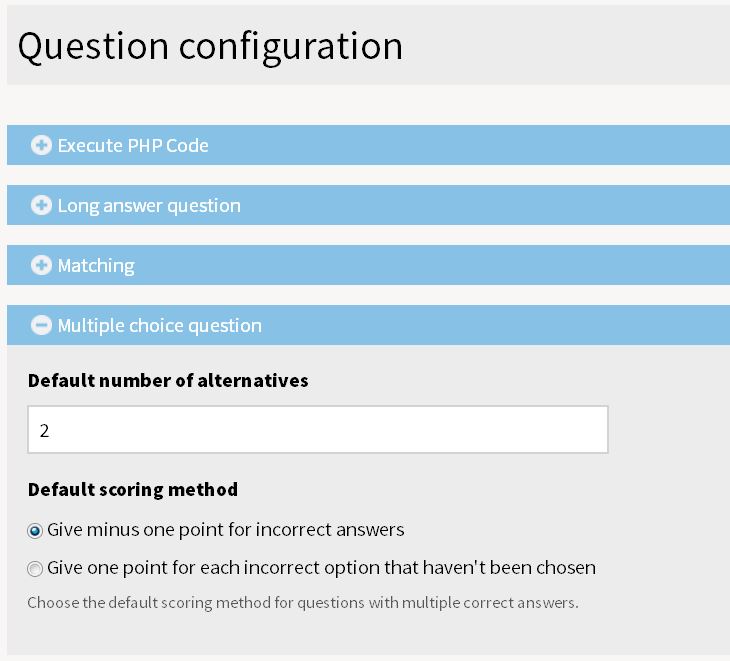730x661 pixels.
Task: Select Give one point for unchosen incorrect option
Action: tap(35, 569)
